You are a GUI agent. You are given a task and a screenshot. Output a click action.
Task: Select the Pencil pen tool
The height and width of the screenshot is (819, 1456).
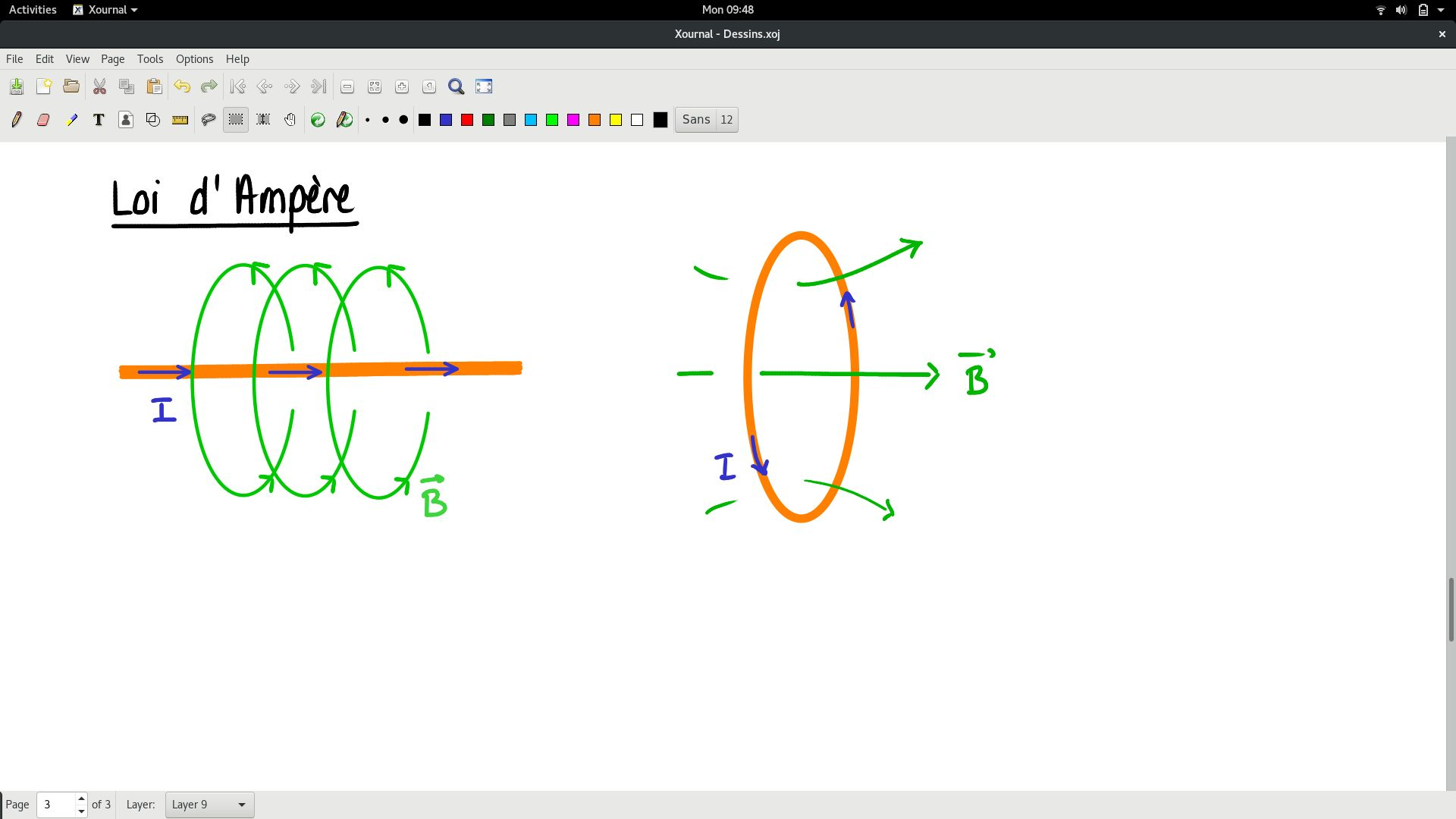pyautogui.click(x=17, y=120)
